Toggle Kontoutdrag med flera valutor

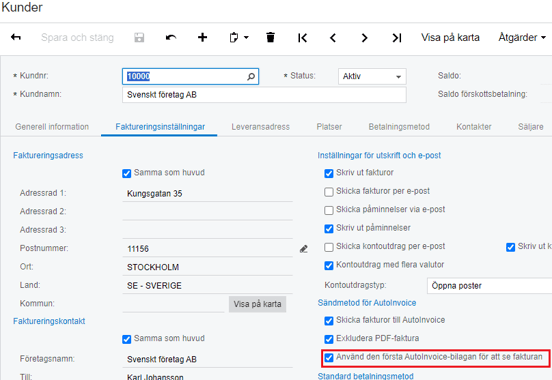pyautogui.click(x=329, y=266)
